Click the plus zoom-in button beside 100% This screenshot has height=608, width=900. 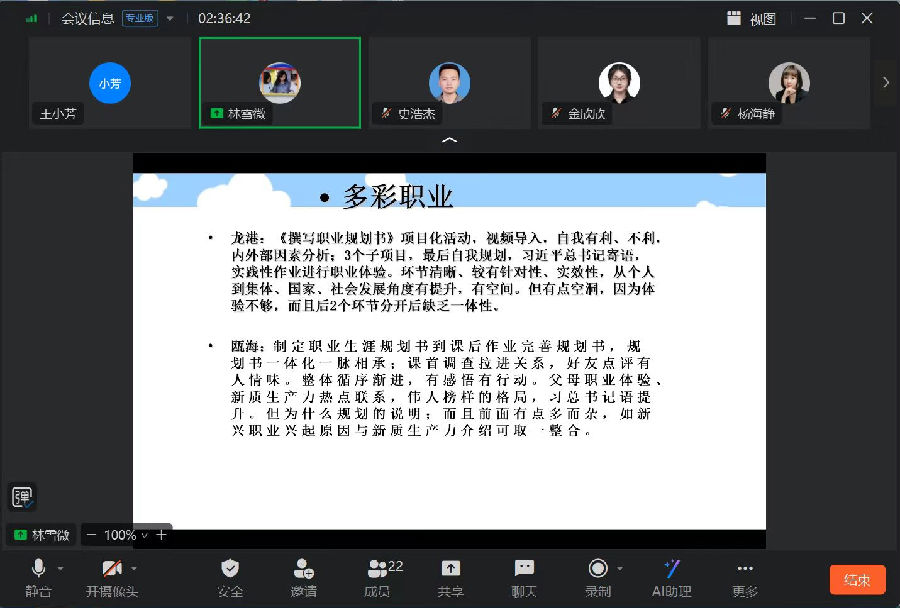click(161, 535)
